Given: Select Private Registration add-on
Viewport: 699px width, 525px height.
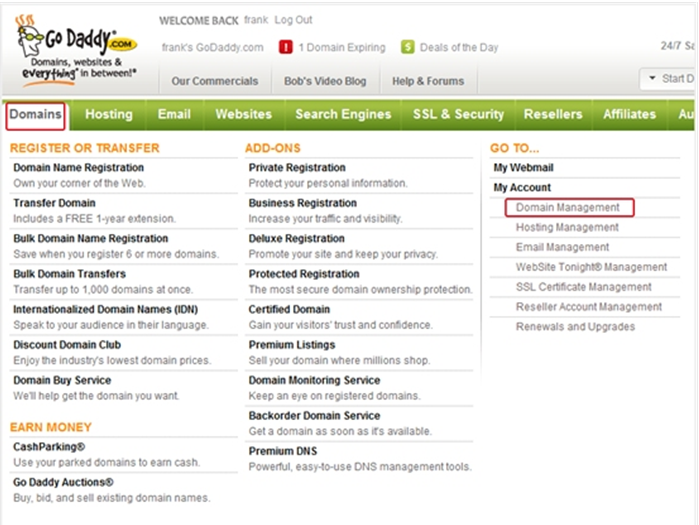Looking at the screenshot, I should [x=297, y=168].
